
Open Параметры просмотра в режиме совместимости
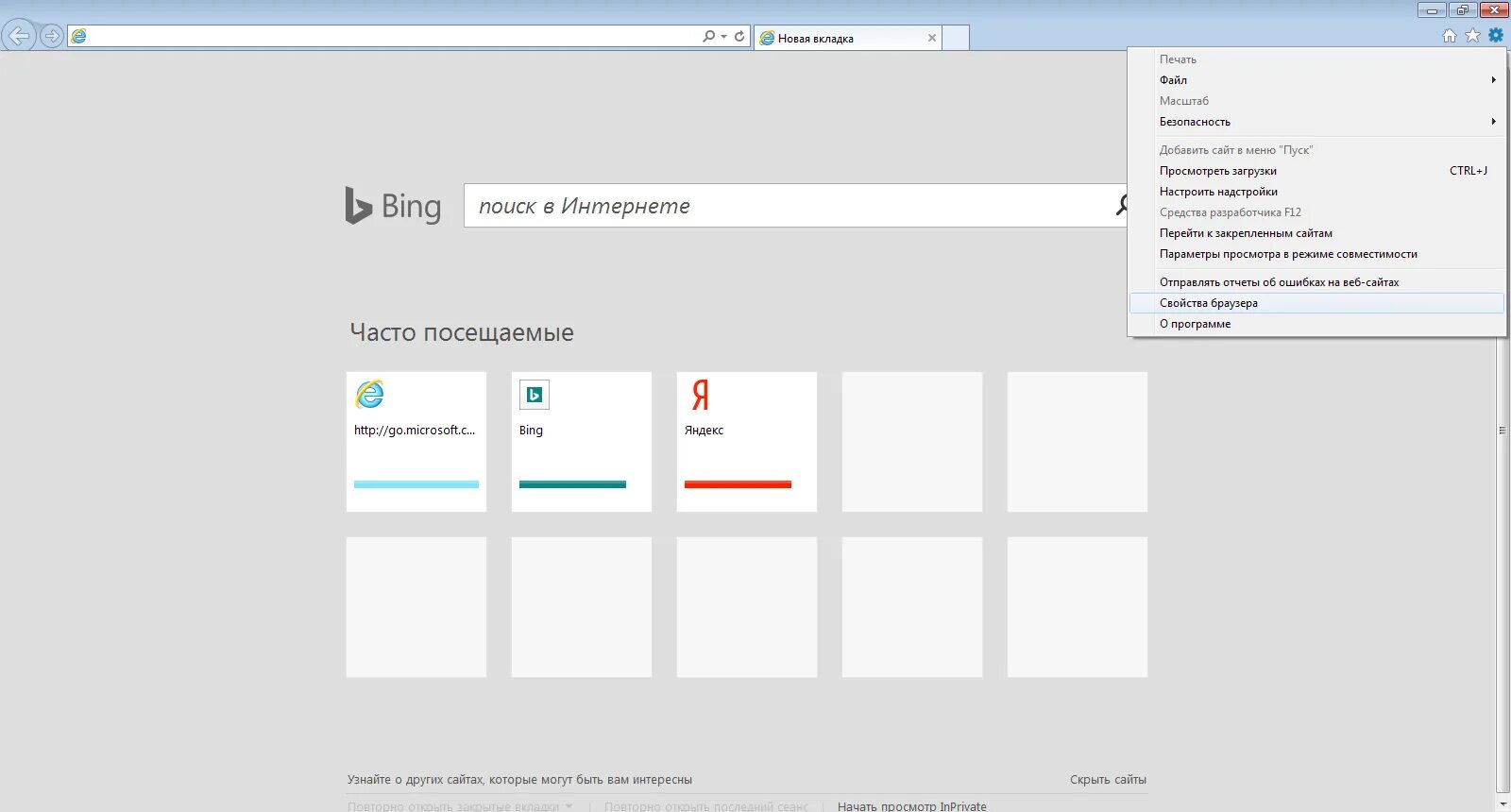(x=1316, y=254)
